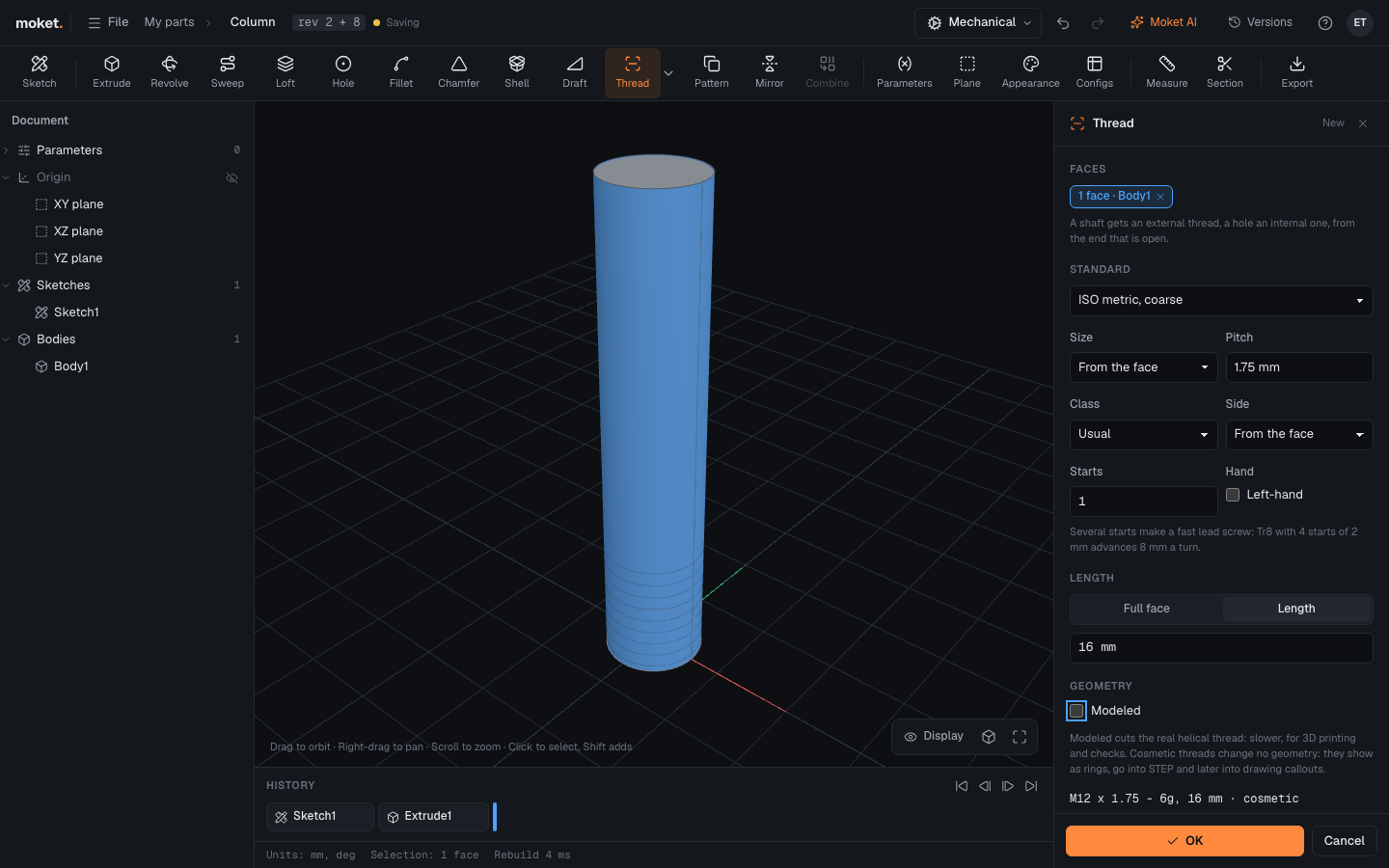This screenshot has width=1389, height=868.
Task: Expand the Mechanical workspace dropdown
Action: (978, 22)
